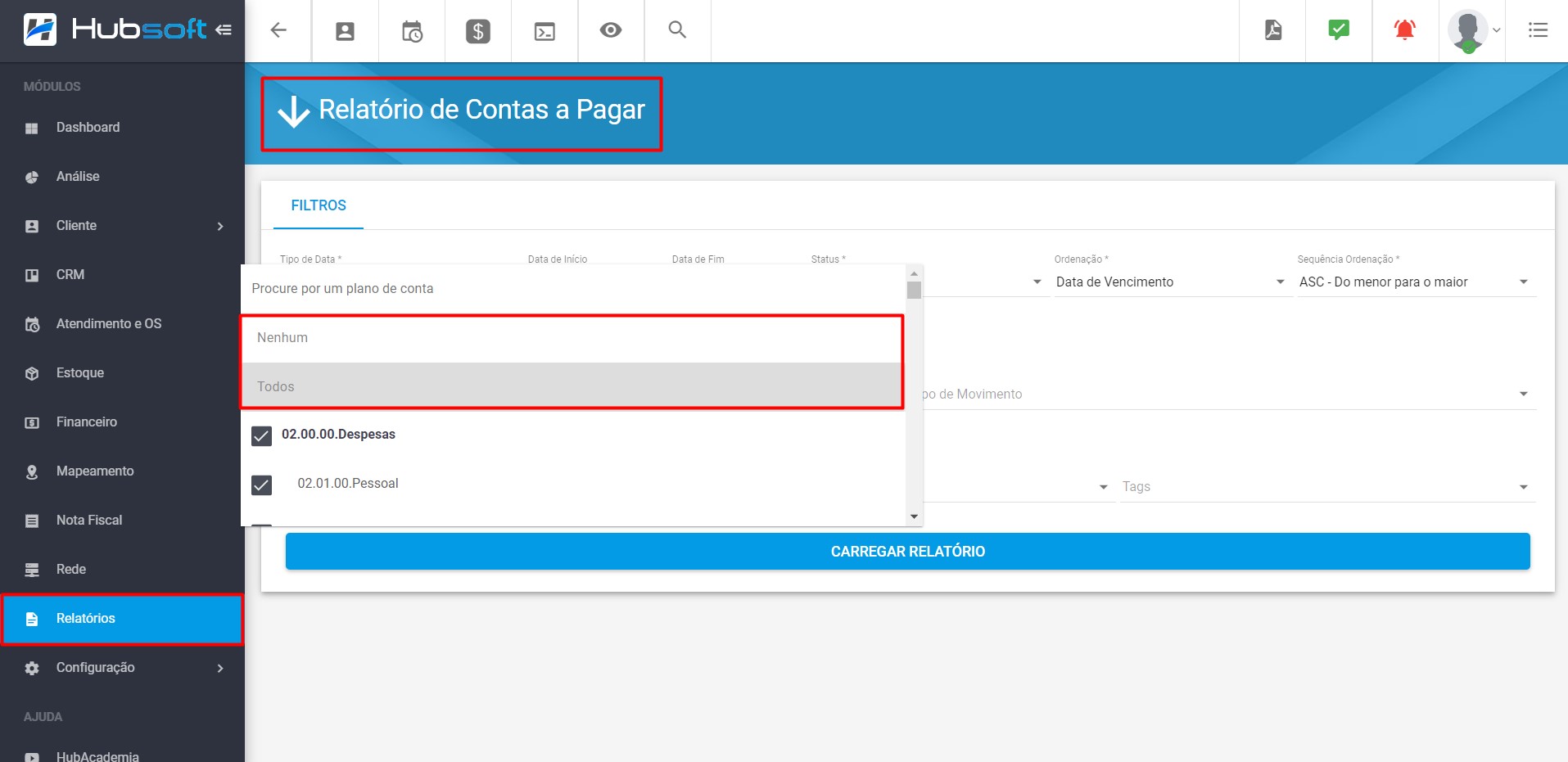Open the terminal console icon
Screen dimensions: 1568x762
[545, 31]
